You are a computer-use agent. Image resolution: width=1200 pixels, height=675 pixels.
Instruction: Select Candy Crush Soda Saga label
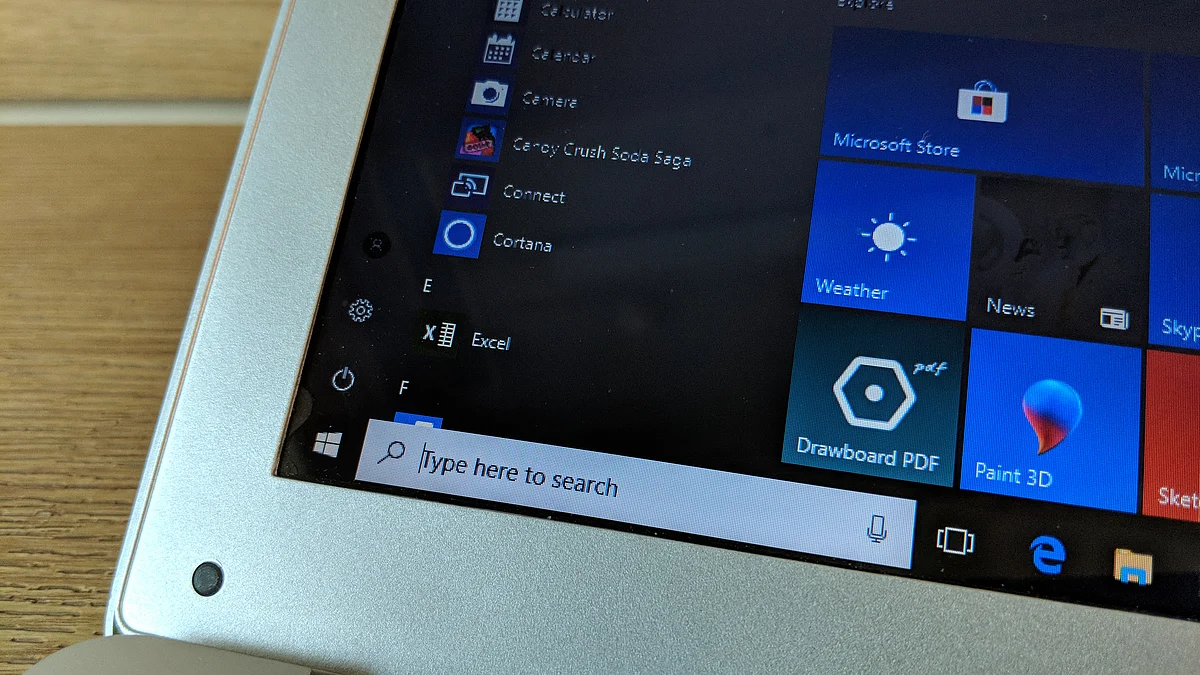click(601, 151)
